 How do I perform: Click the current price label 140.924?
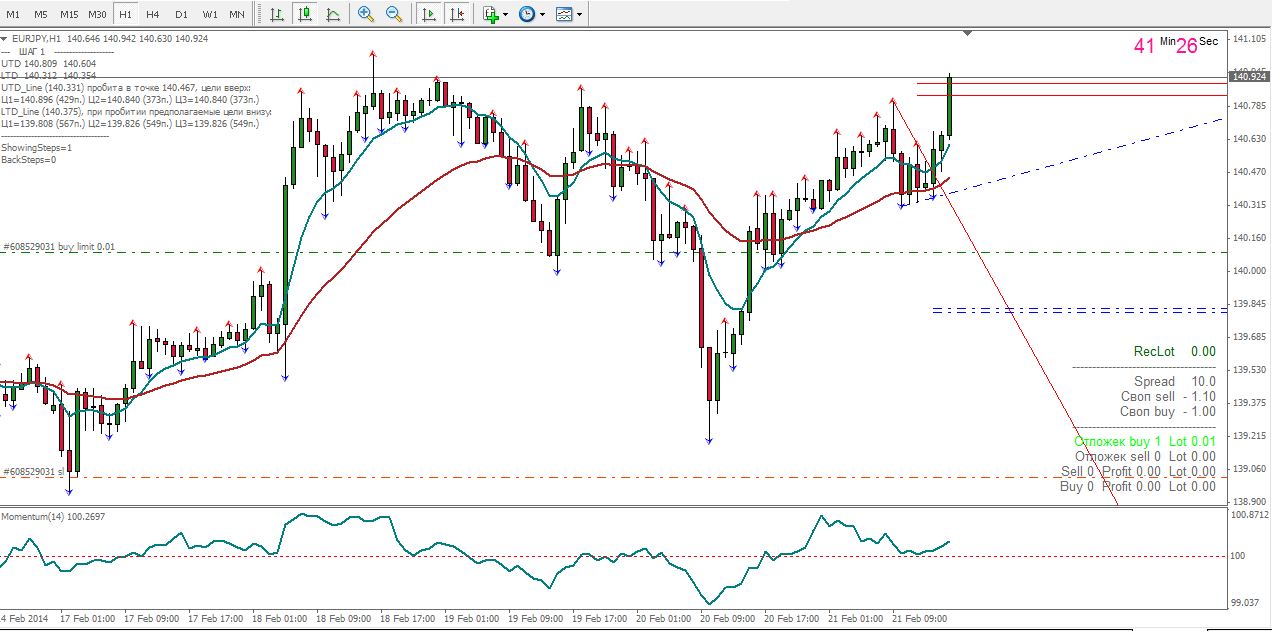1250,77
